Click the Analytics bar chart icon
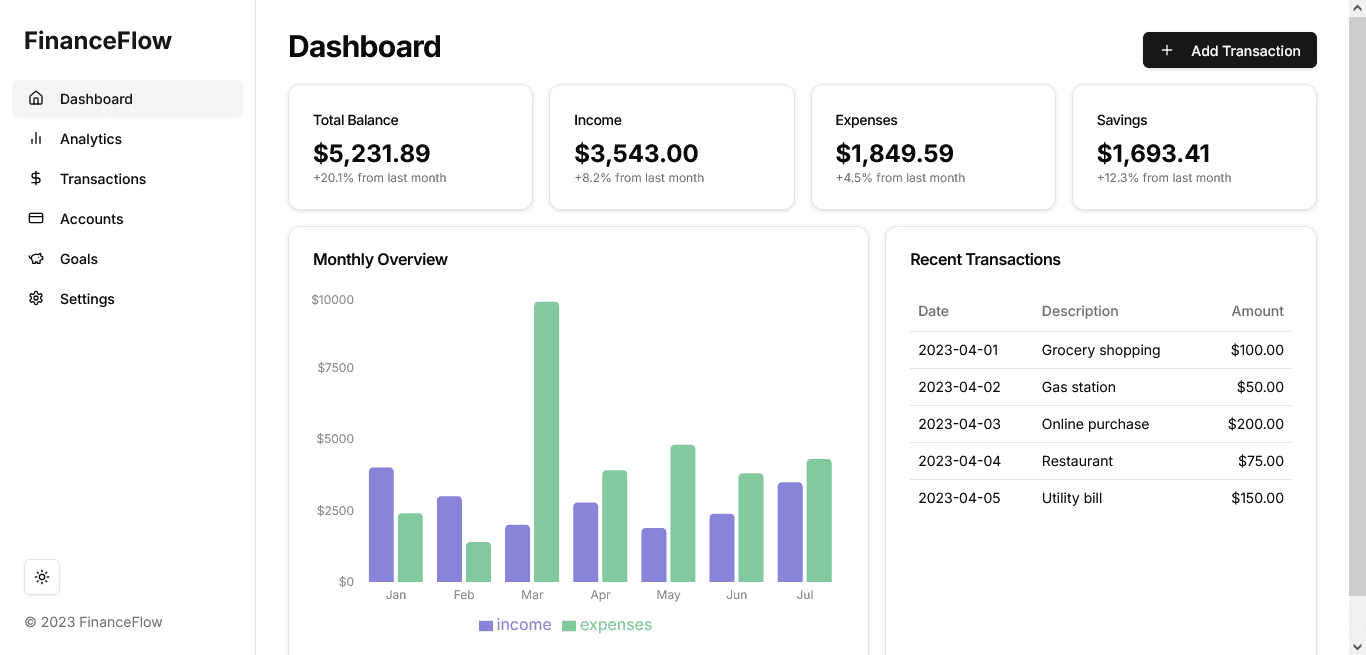The width and height of the screenshot is (1366, 655). (x=36, y=138)
